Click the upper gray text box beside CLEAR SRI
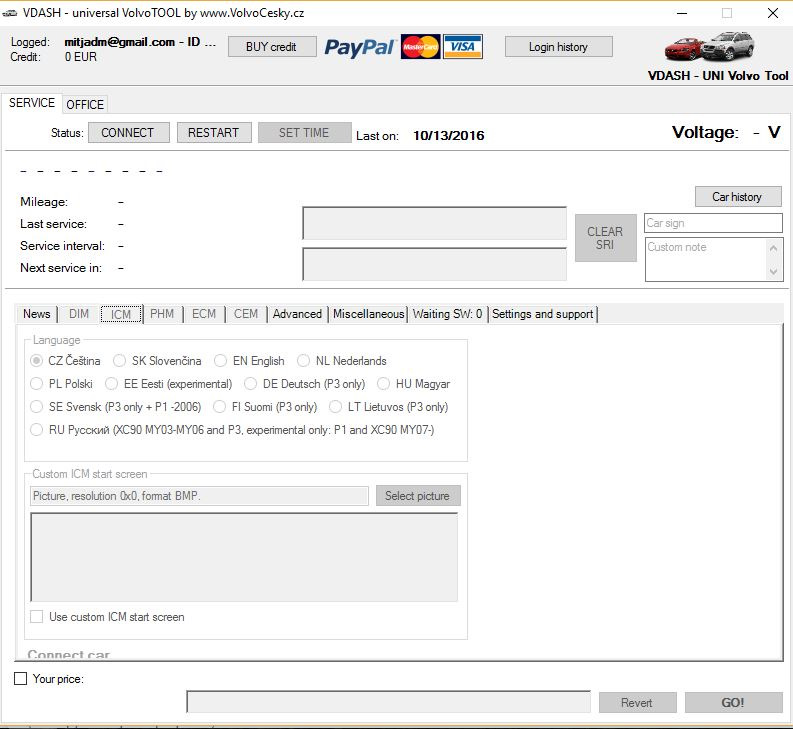This screenshot has width=793, height=729. tap(434, 223)
